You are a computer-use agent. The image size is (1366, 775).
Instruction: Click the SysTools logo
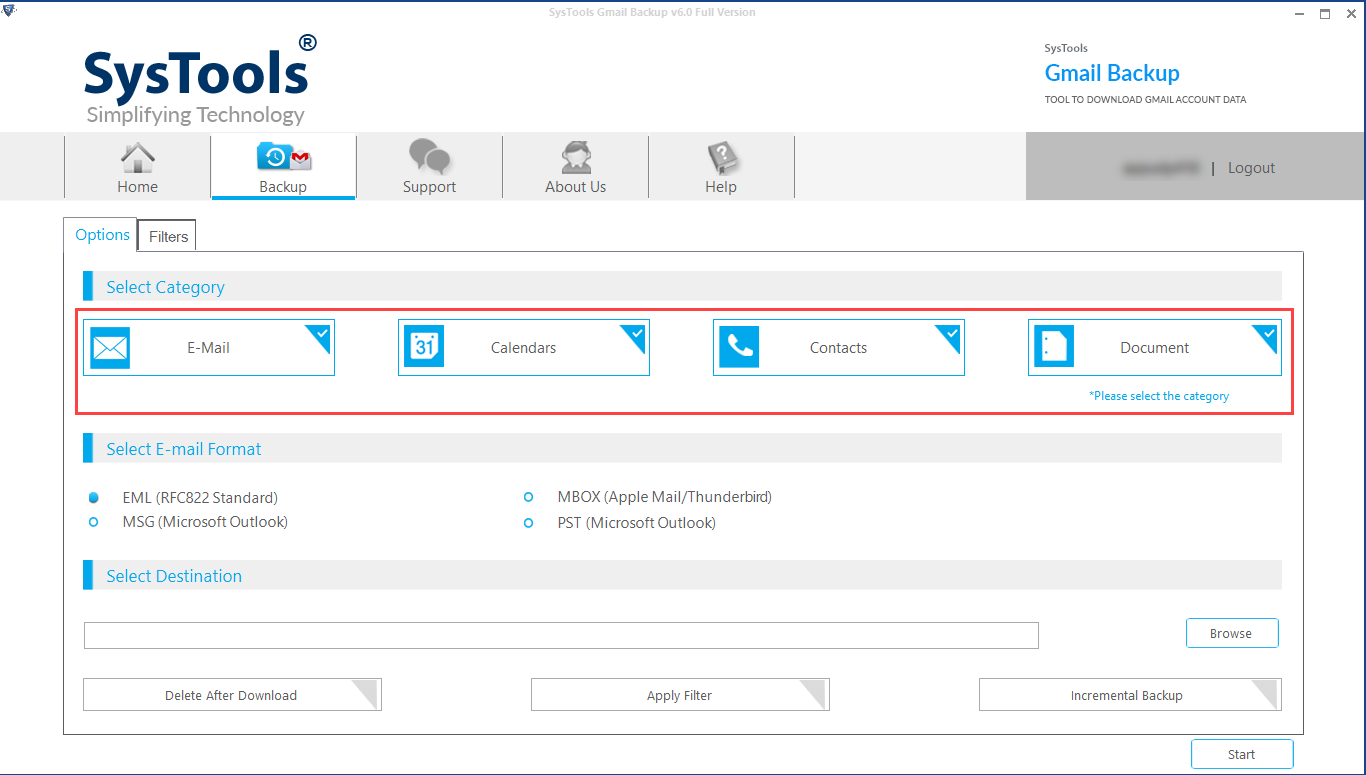pos(200,80)
